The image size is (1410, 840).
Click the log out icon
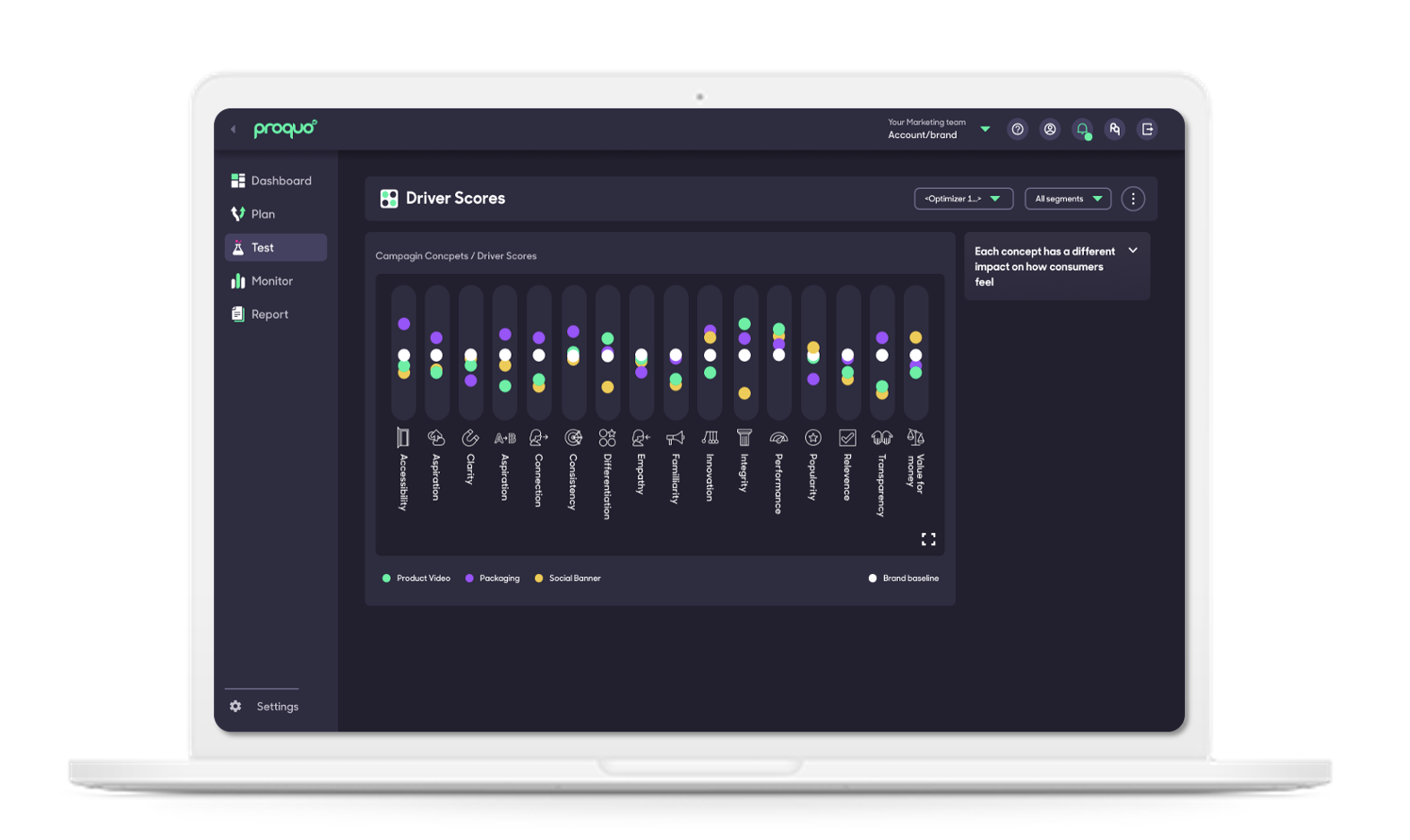click(1147, 129)
